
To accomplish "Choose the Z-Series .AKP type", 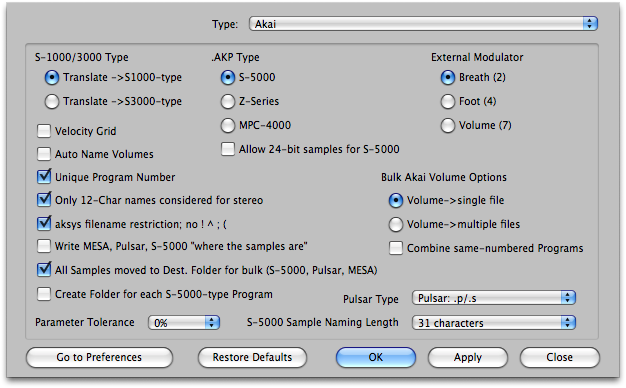I will [x=228, y=101].
